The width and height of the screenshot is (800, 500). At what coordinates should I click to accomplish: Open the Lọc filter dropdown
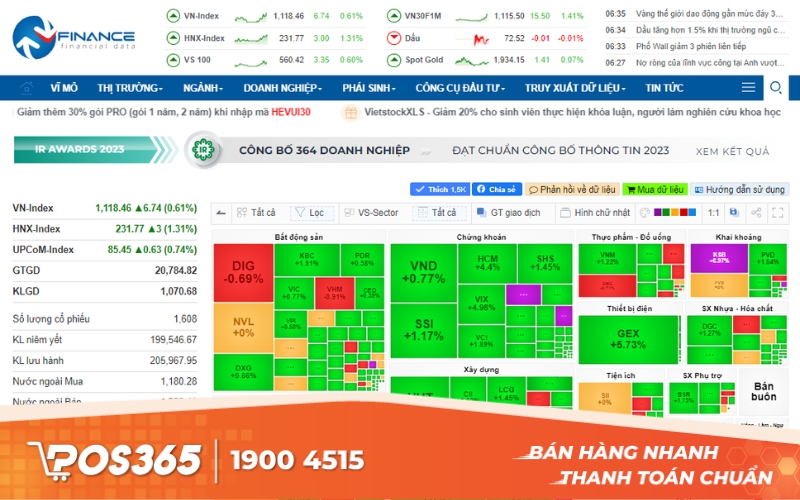click(312, 213)
